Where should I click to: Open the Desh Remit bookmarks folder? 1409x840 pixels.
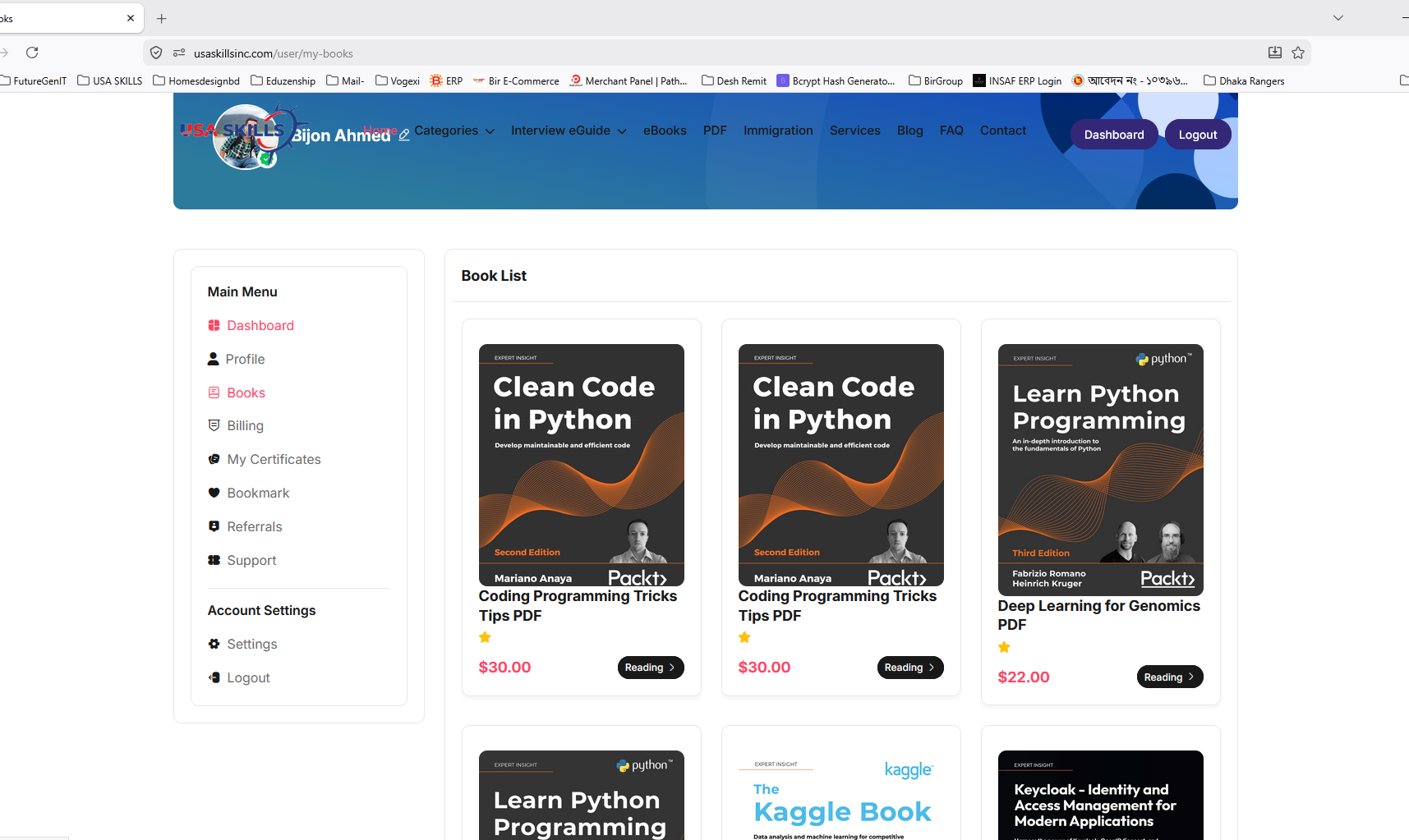pyautogui.click(x=734, y=80)
